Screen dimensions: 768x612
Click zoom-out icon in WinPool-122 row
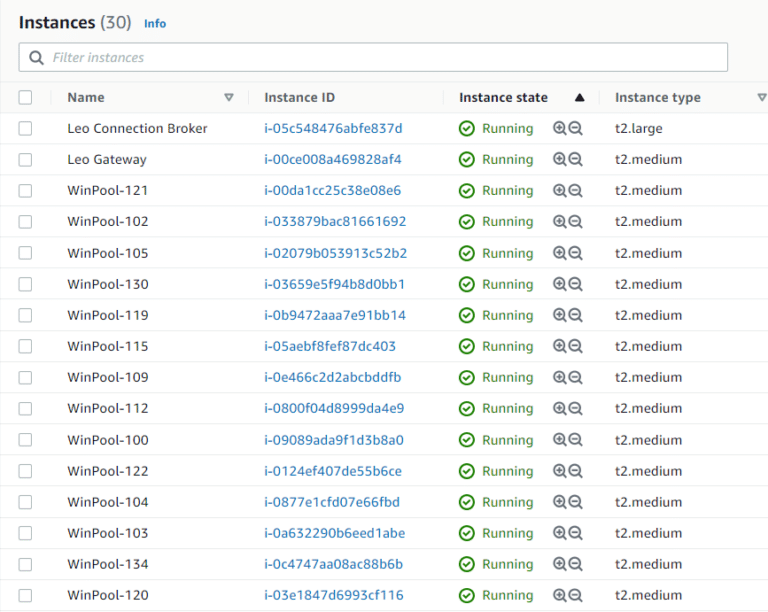[576, 471]
